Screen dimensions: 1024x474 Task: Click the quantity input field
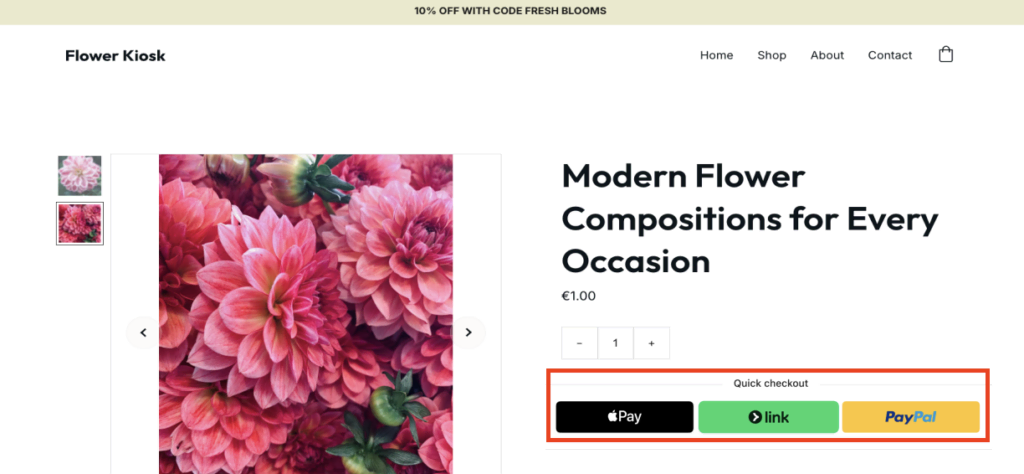[x=615, y=343]
